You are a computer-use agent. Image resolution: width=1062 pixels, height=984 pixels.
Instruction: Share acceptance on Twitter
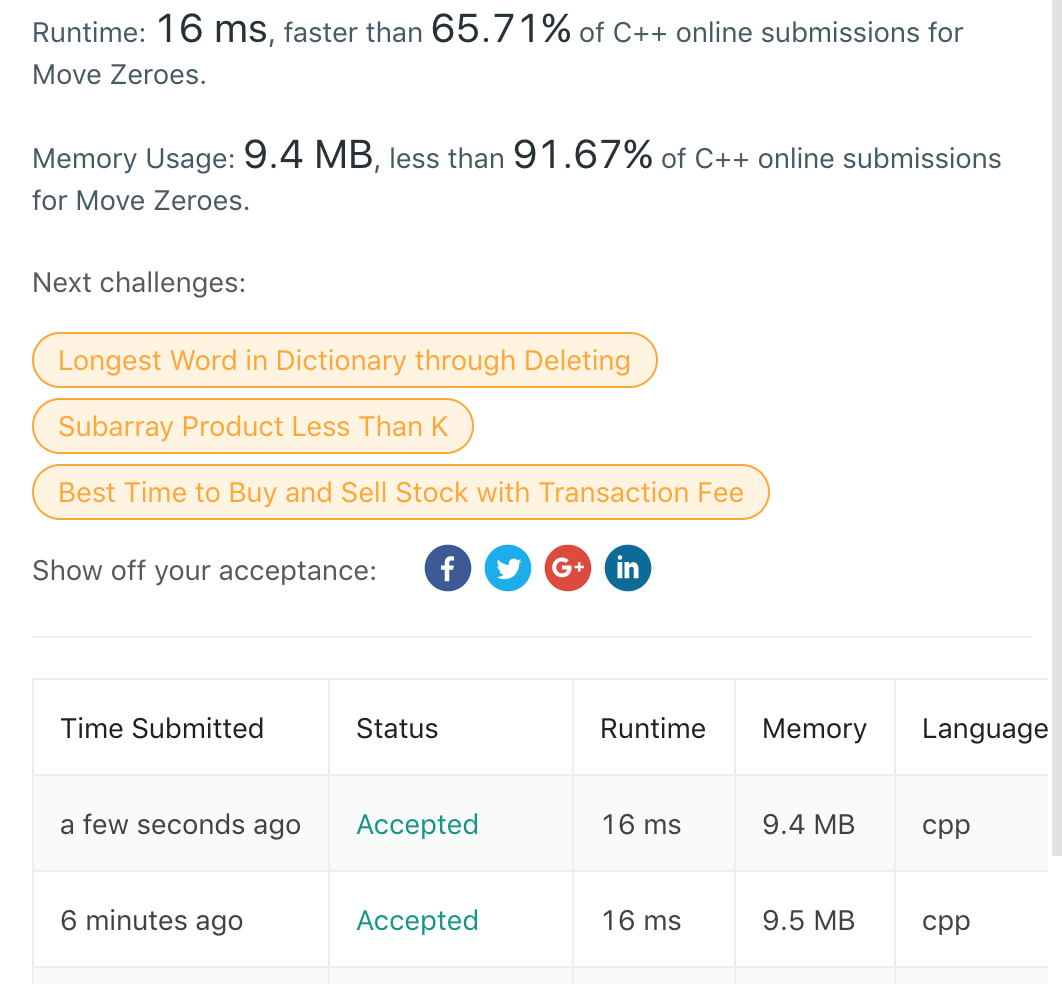point(508,569)
